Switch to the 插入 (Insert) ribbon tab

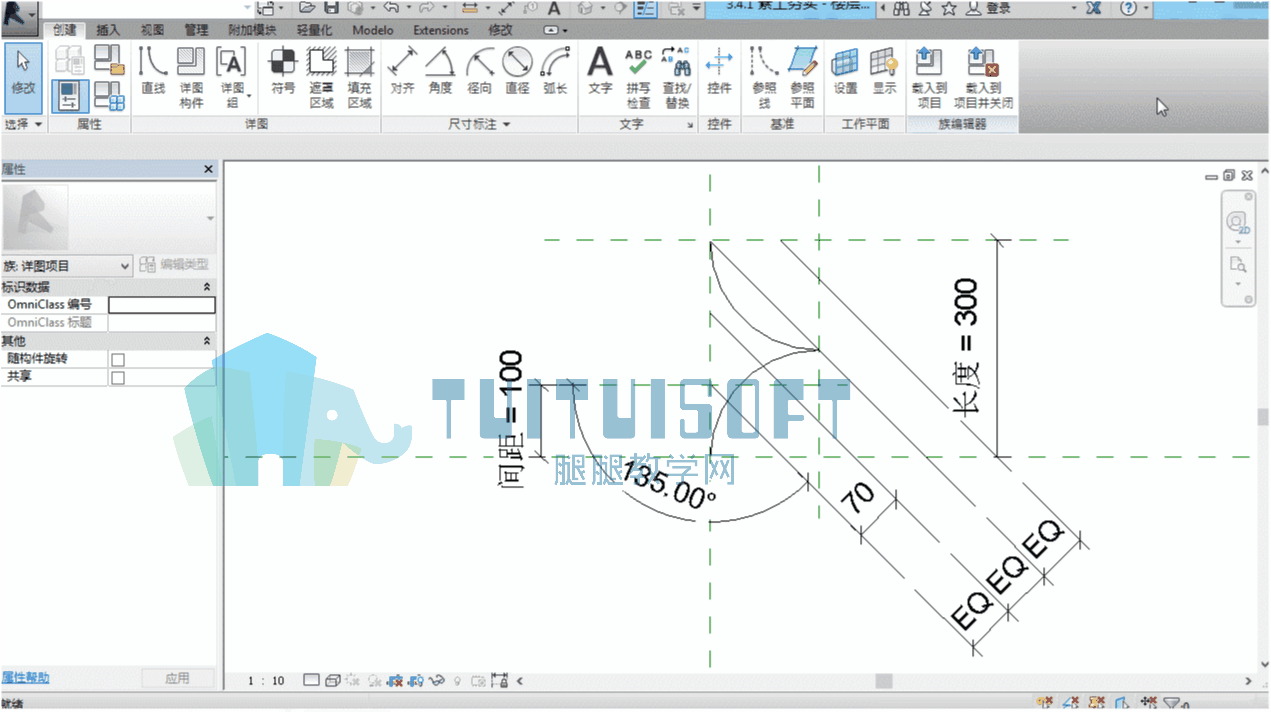pyautogui.click(x=108, y=30)
